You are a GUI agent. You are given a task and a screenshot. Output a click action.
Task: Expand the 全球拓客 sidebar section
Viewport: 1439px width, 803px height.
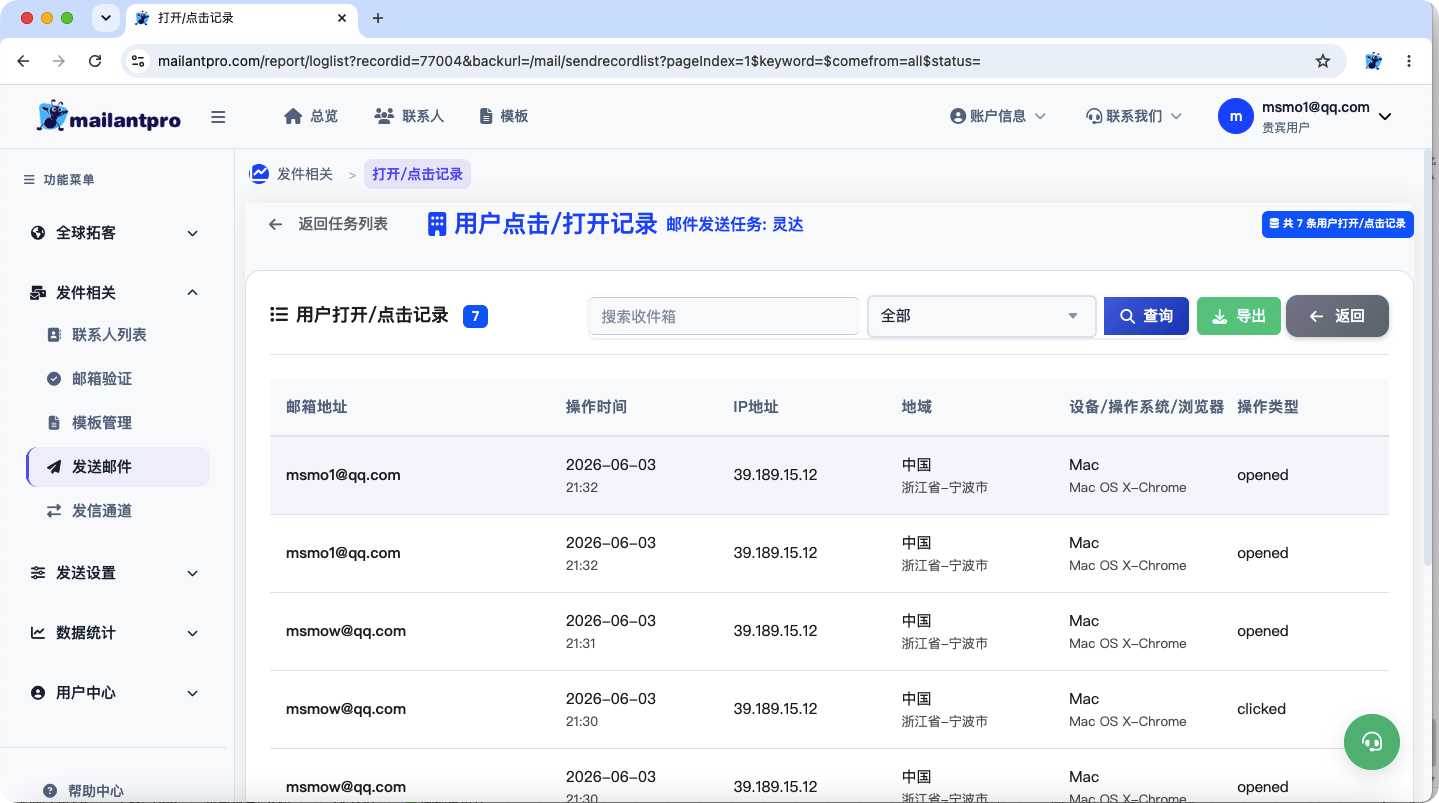[115, 233]
